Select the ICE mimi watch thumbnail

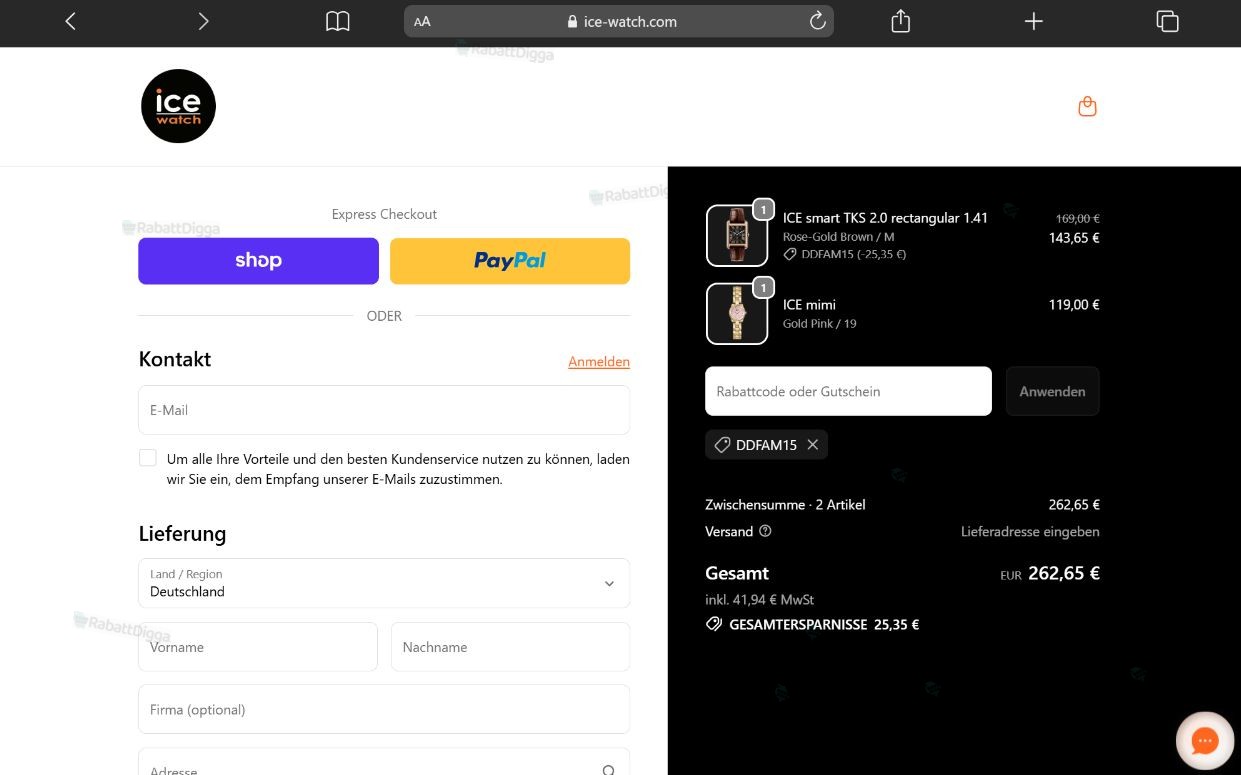pyautogui.click(x=737, y=314)
